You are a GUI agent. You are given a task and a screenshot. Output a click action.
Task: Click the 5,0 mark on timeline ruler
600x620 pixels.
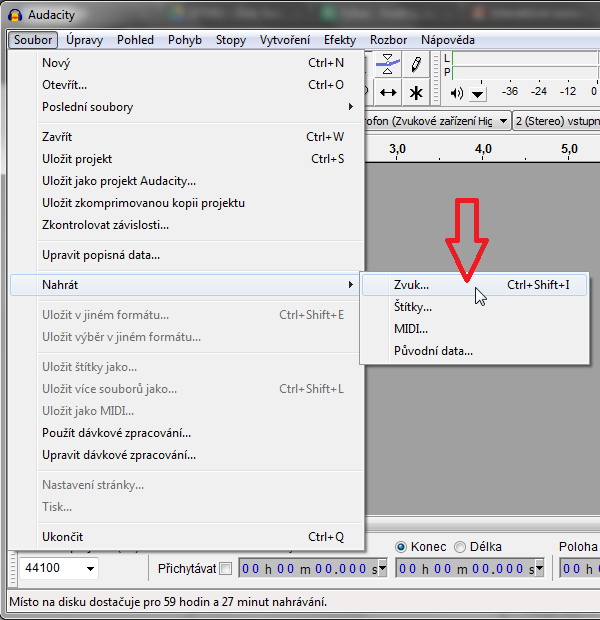point(569,149)
